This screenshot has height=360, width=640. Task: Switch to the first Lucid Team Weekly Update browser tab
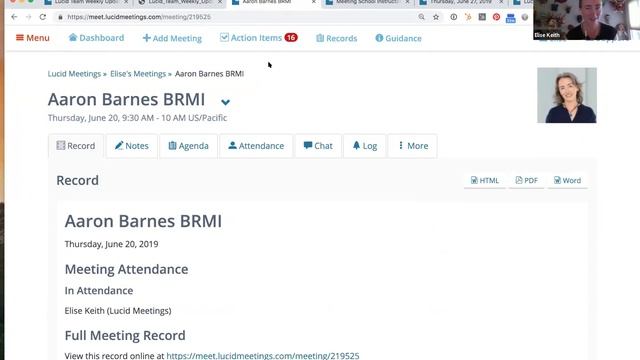click(x=86, y=3)
